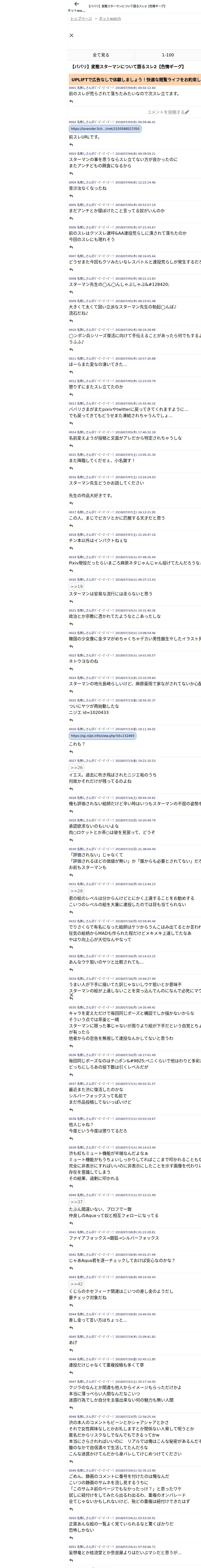Click post text あげ in post 0045
The image size is (201, 1568).
pos(73,1342)
